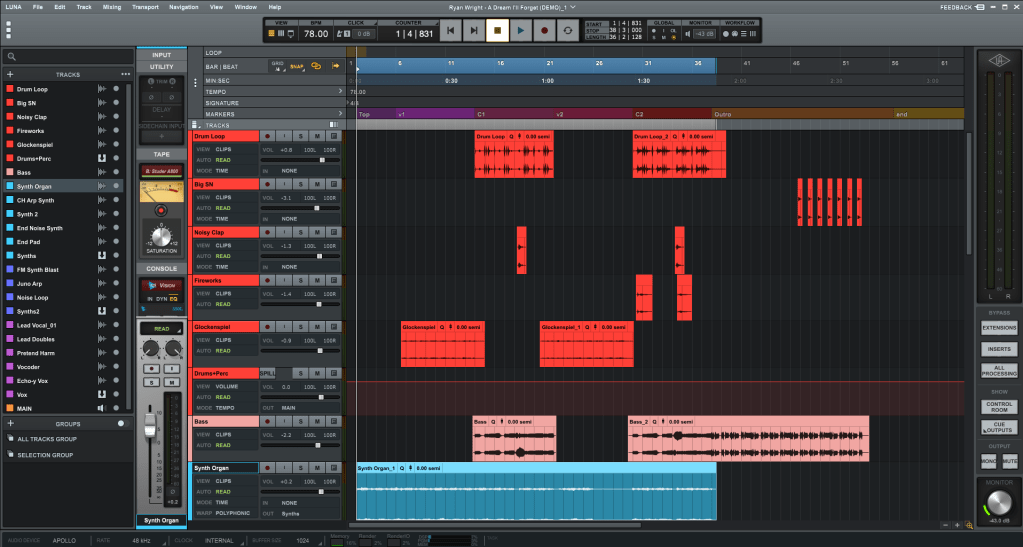Mute the Drum Loop track

316,135
